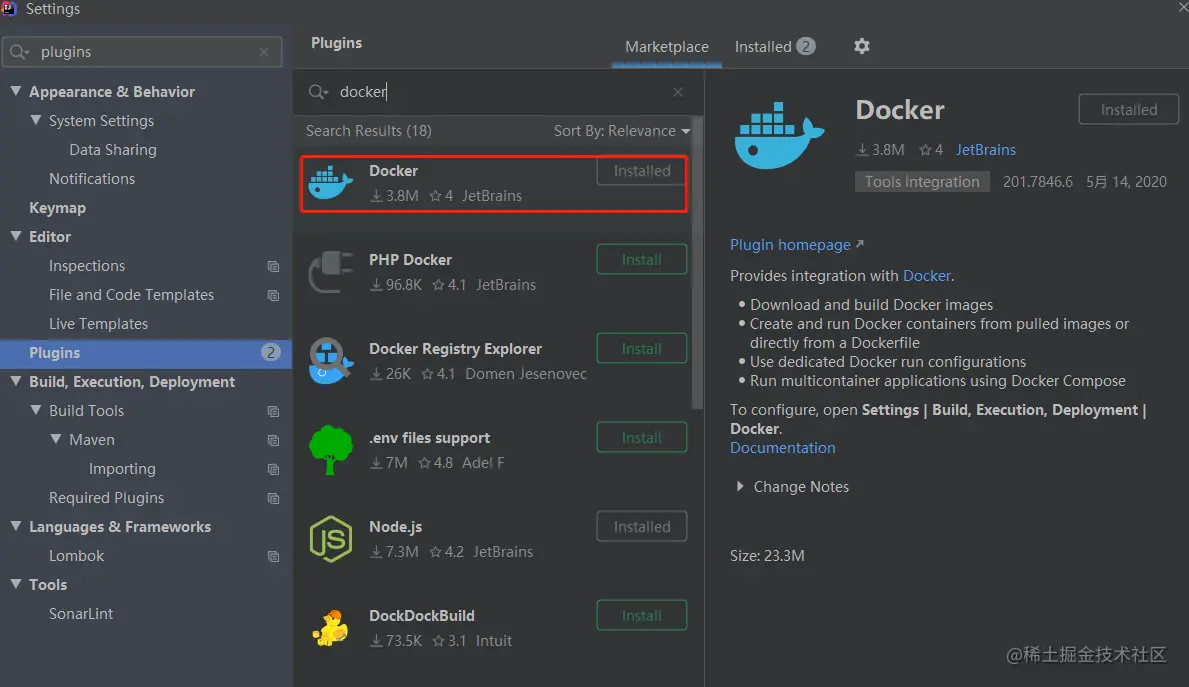Screen dimensions: 1189x687
Task: Click the Docker Registry Explorer icon
Action: coord(330,361)
